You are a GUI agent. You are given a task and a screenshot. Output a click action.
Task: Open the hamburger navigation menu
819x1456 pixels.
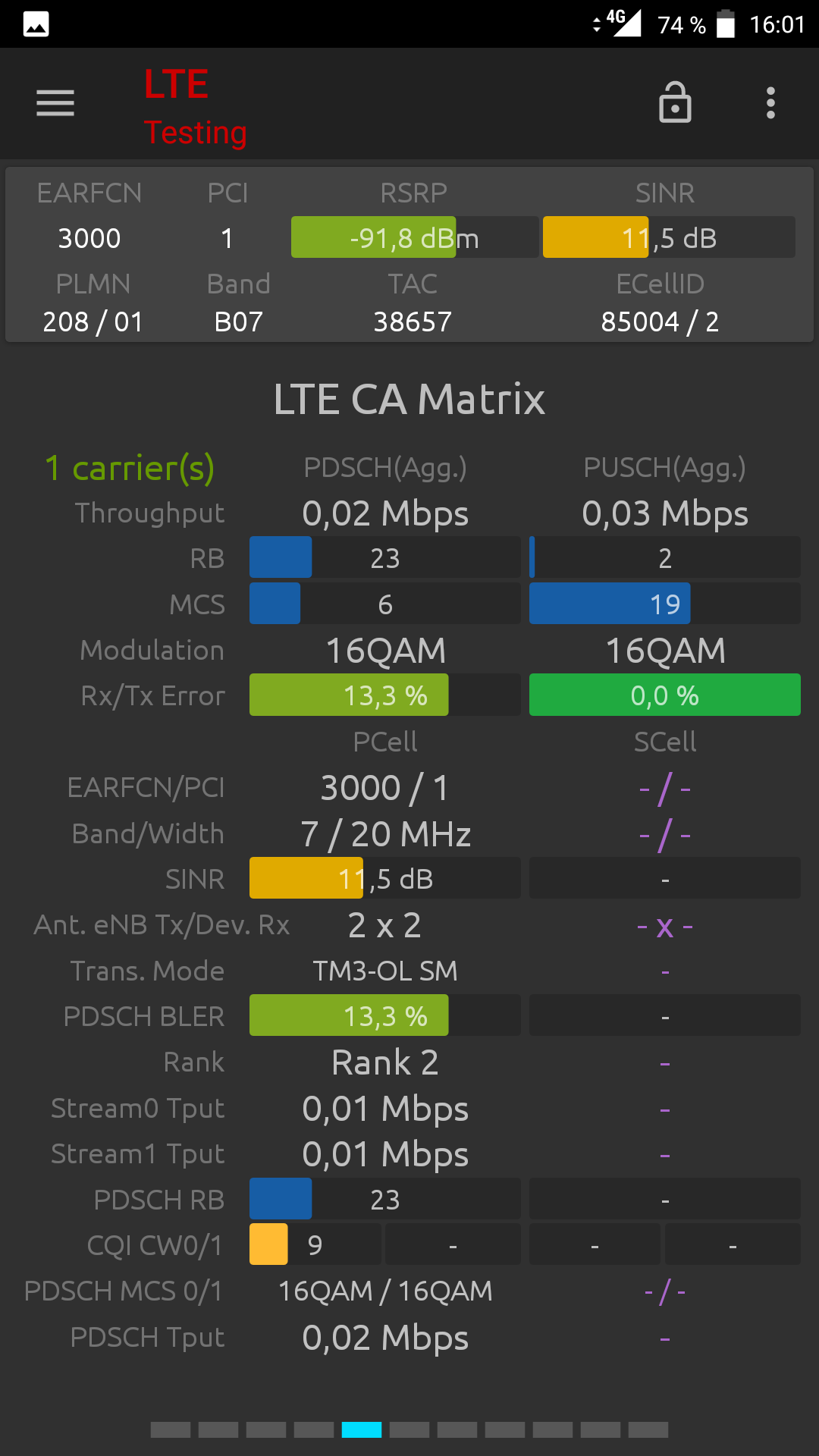[x=55, y=103]
